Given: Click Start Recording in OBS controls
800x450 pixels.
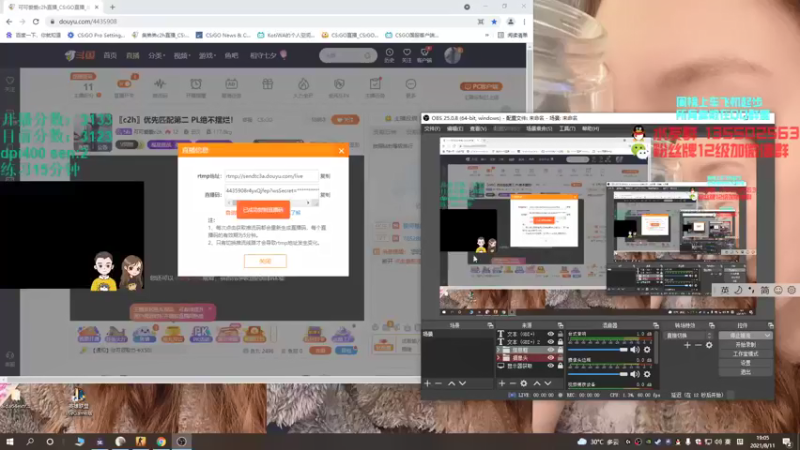Looking at the screenshot, I should (x=745, y=345).
